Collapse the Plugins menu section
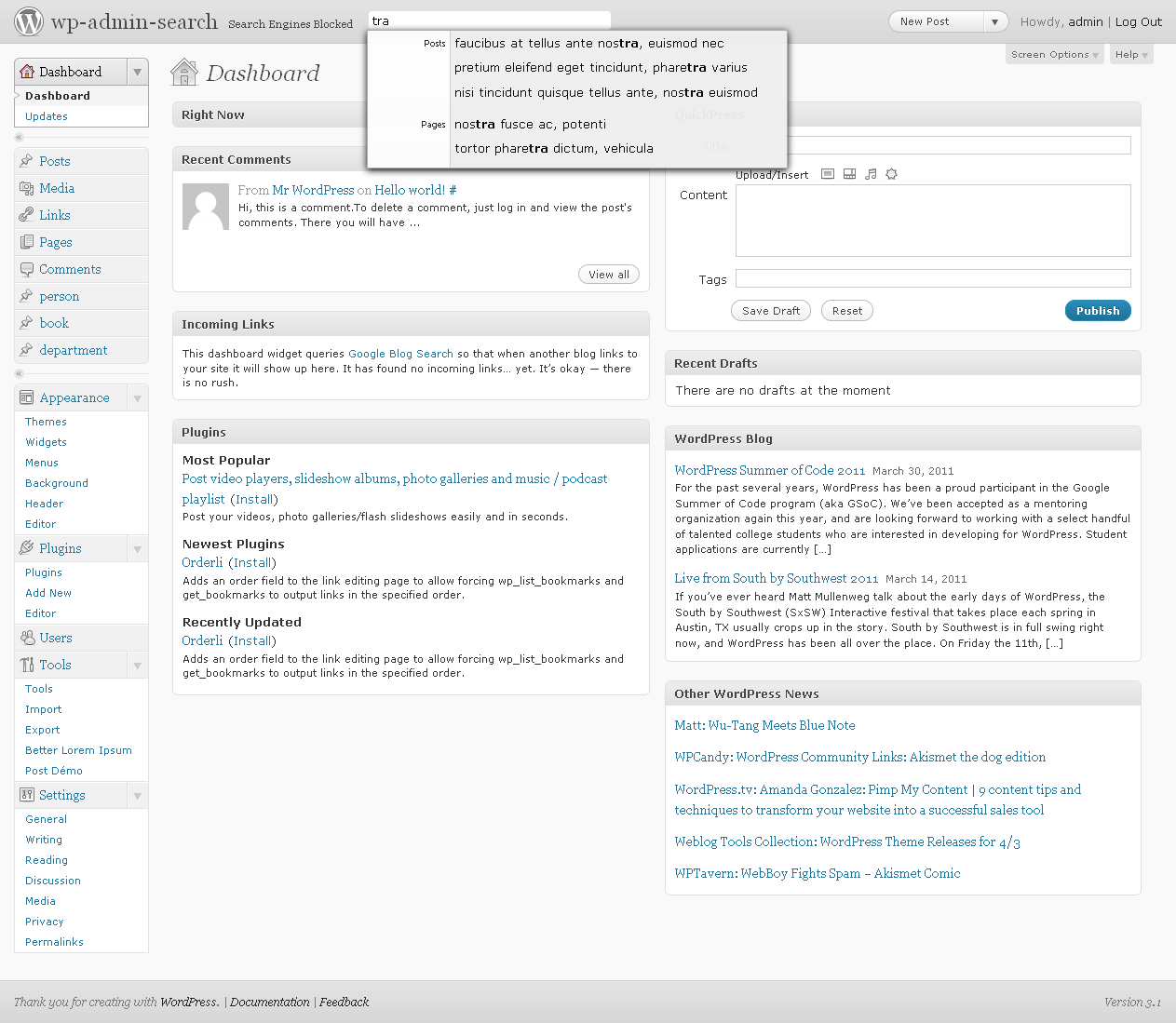This screenshot has width=1176, height=1023. pos(138,548)
